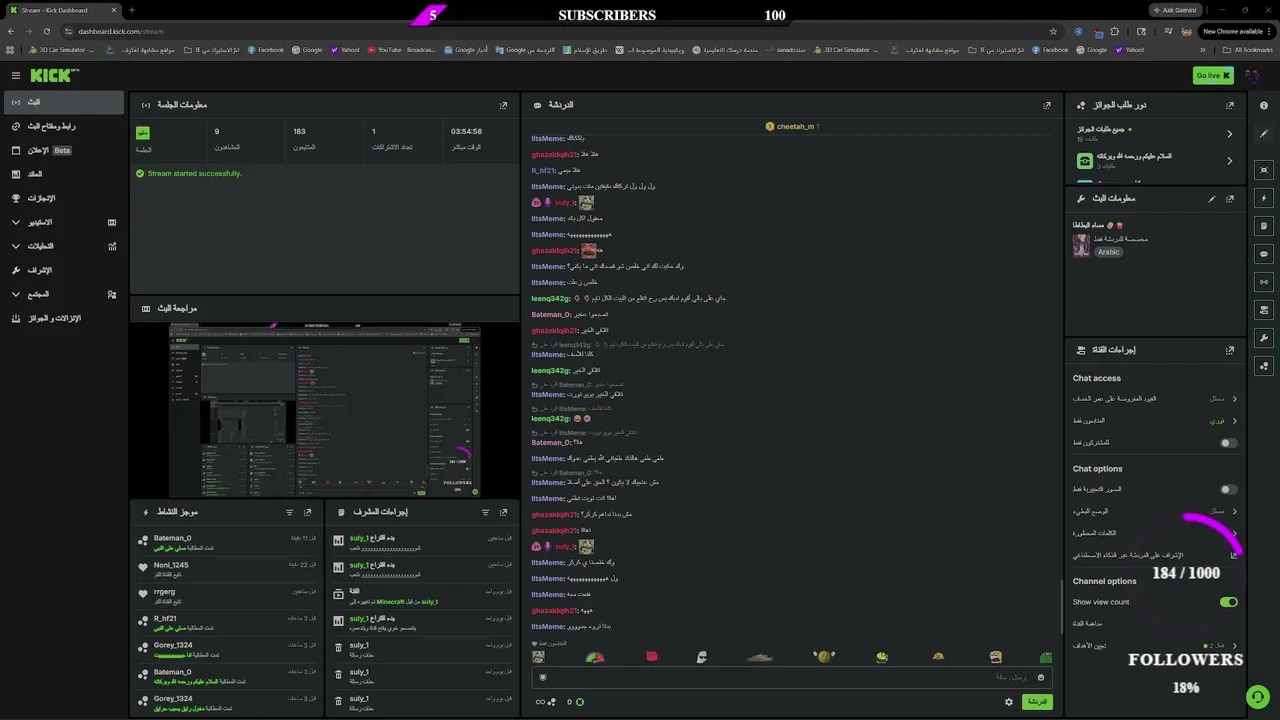Click the stream preview thumbnail
This screenshot has width=1280, height=720.
pyautogui.click(x=324, y=410)
